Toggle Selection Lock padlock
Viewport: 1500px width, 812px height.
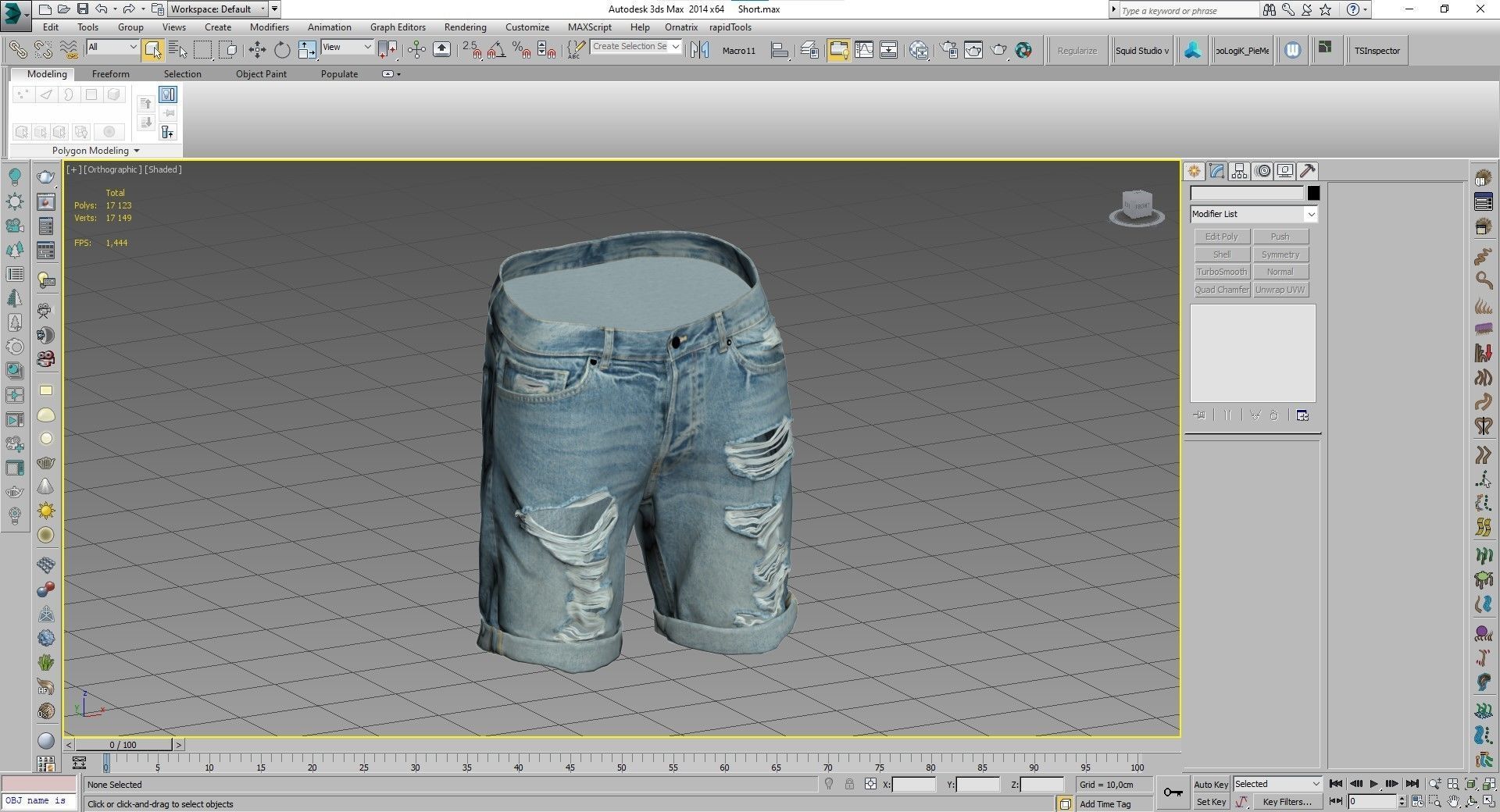coord(849,784)
